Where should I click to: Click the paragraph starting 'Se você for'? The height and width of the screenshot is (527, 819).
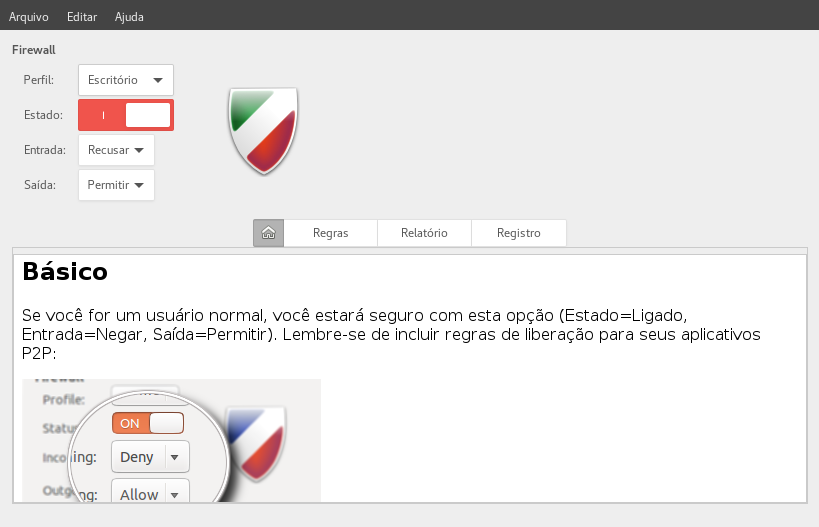[x=391, y=334]
